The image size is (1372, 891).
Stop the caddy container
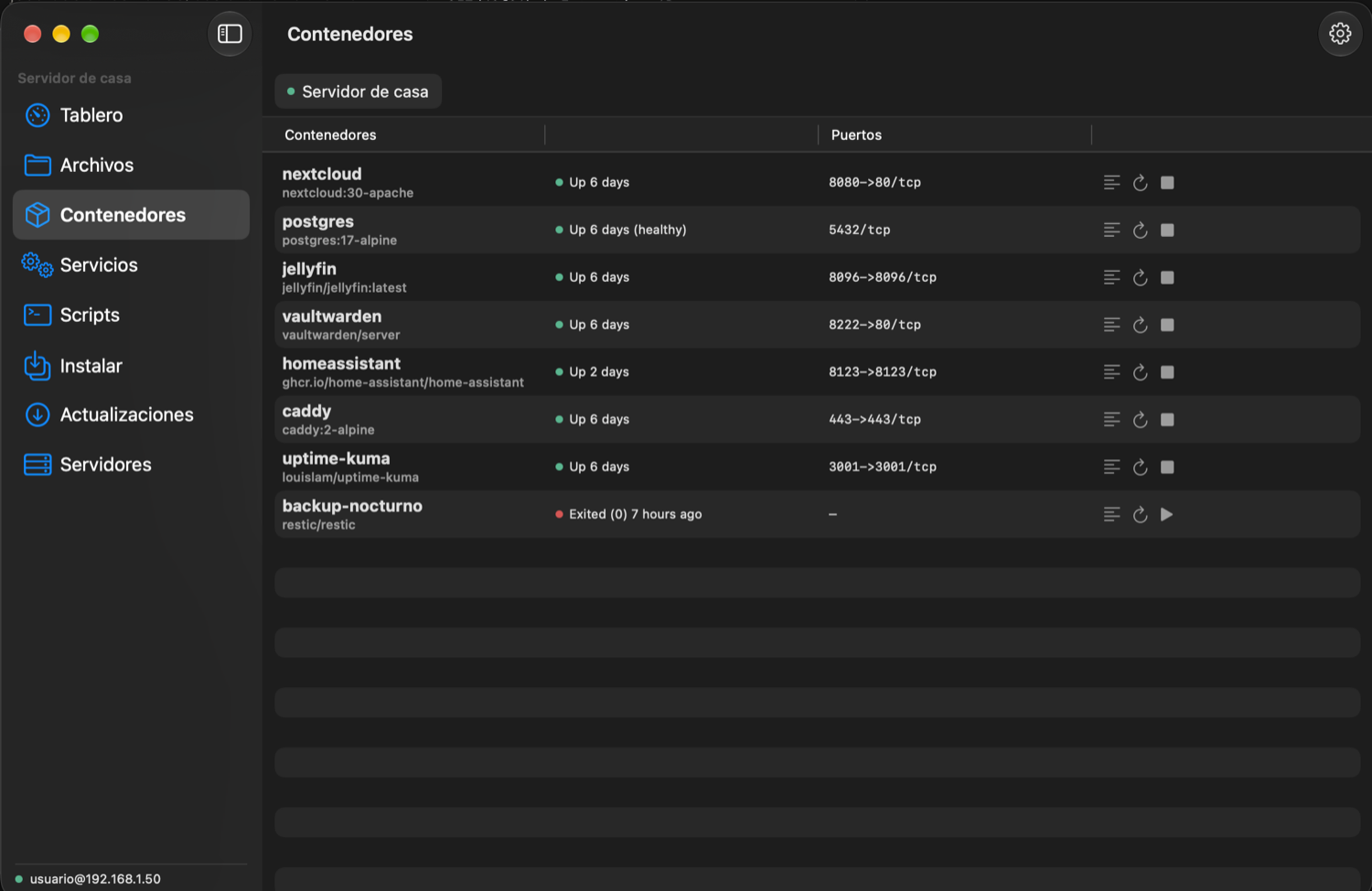[x=1167, y=420]
